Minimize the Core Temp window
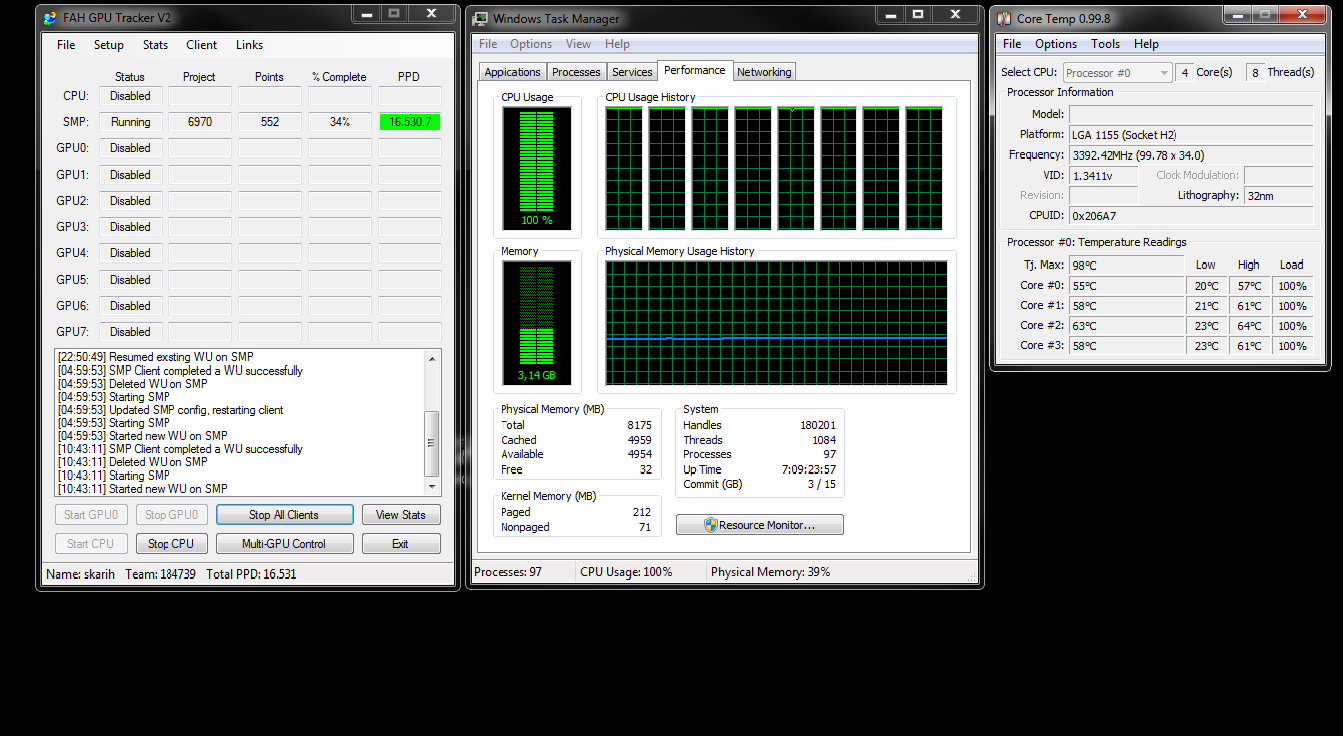The width and height of the screenshot is (1343, 736). pyautogui.click(x=1237, y=14)
